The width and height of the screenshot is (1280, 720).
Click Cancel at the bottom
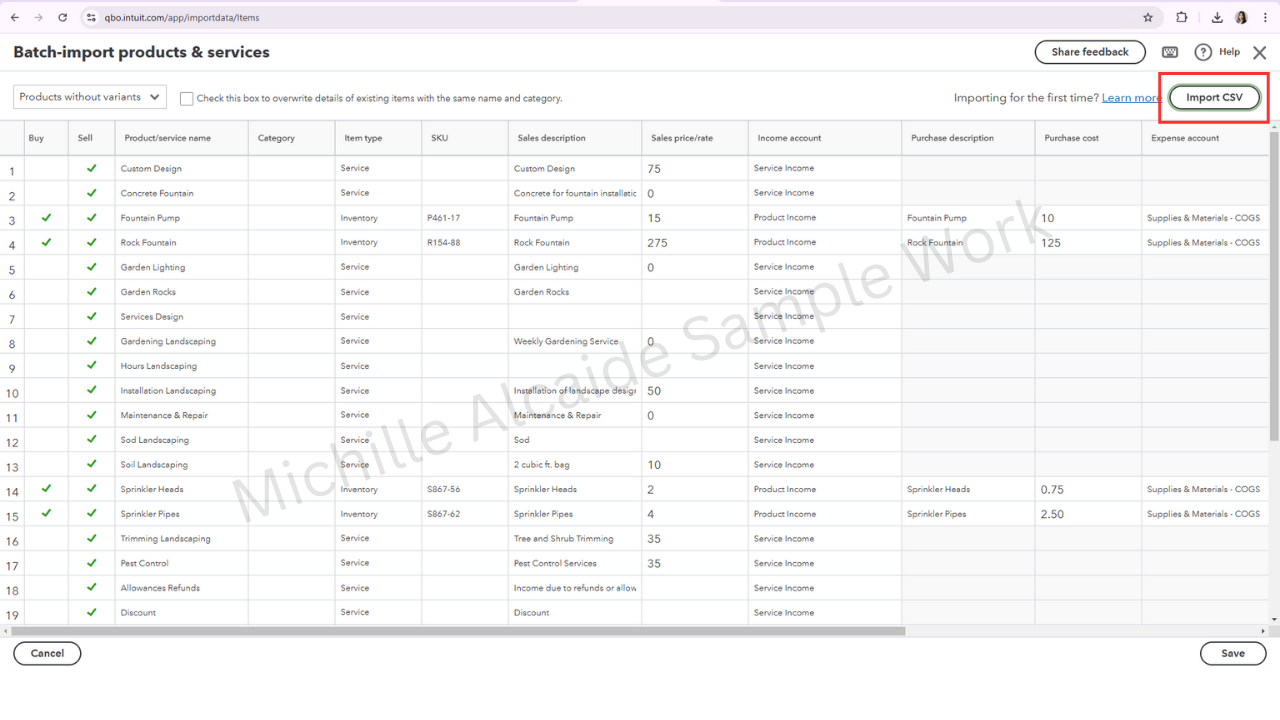47,653
